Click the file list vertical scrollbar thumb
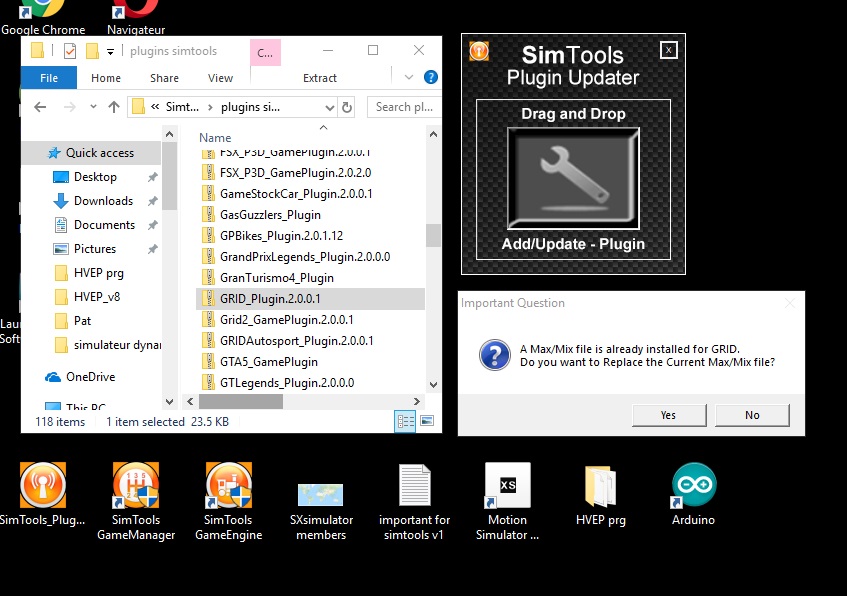847x596 pixels. tap(433, 235)
